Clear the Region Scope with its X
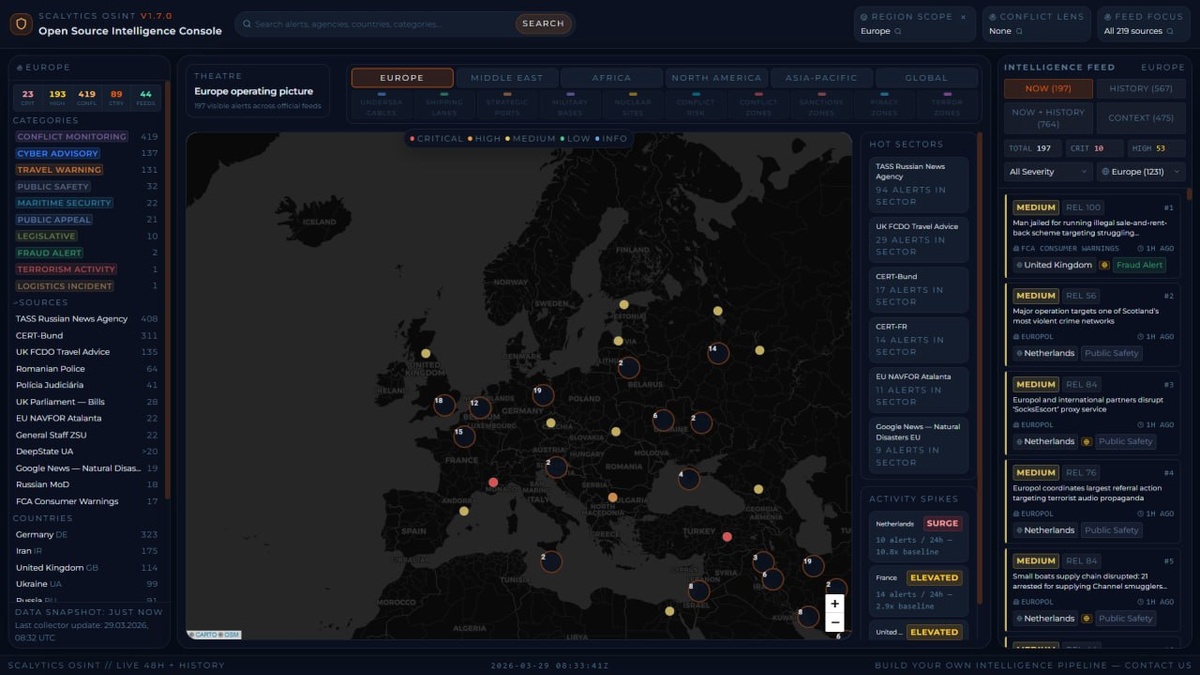Screen dimensions: 1200x675 963,16
